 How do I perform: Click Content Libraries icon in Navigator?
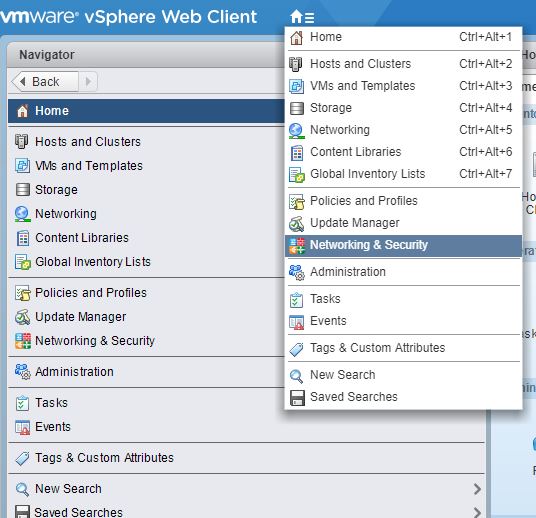[x=23, y=238]
